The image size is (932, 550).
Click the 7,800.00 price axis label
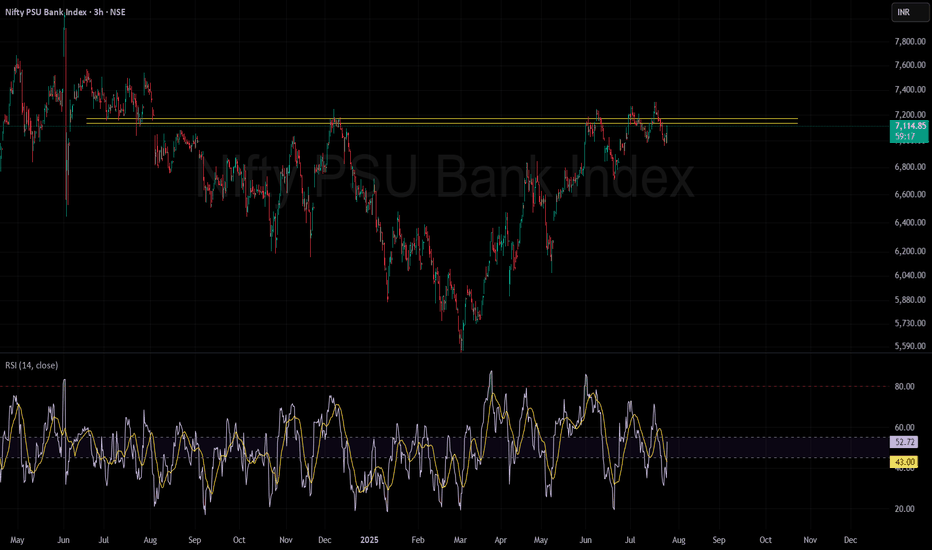click(x=910, y=42)
